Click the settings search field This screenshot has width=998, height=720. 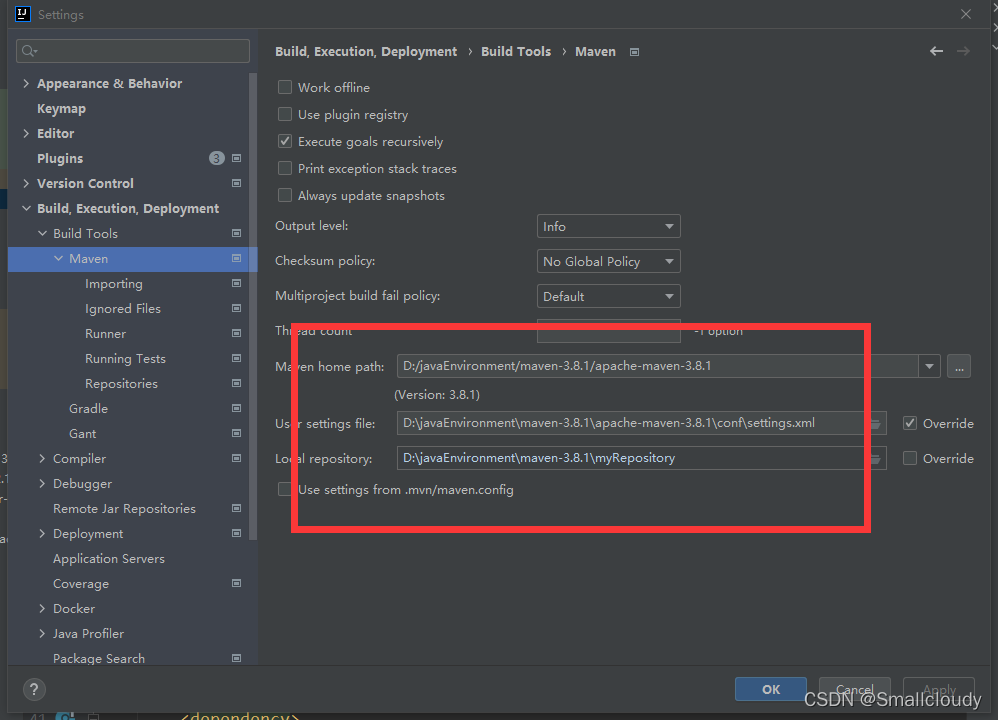tap(133, 51)
